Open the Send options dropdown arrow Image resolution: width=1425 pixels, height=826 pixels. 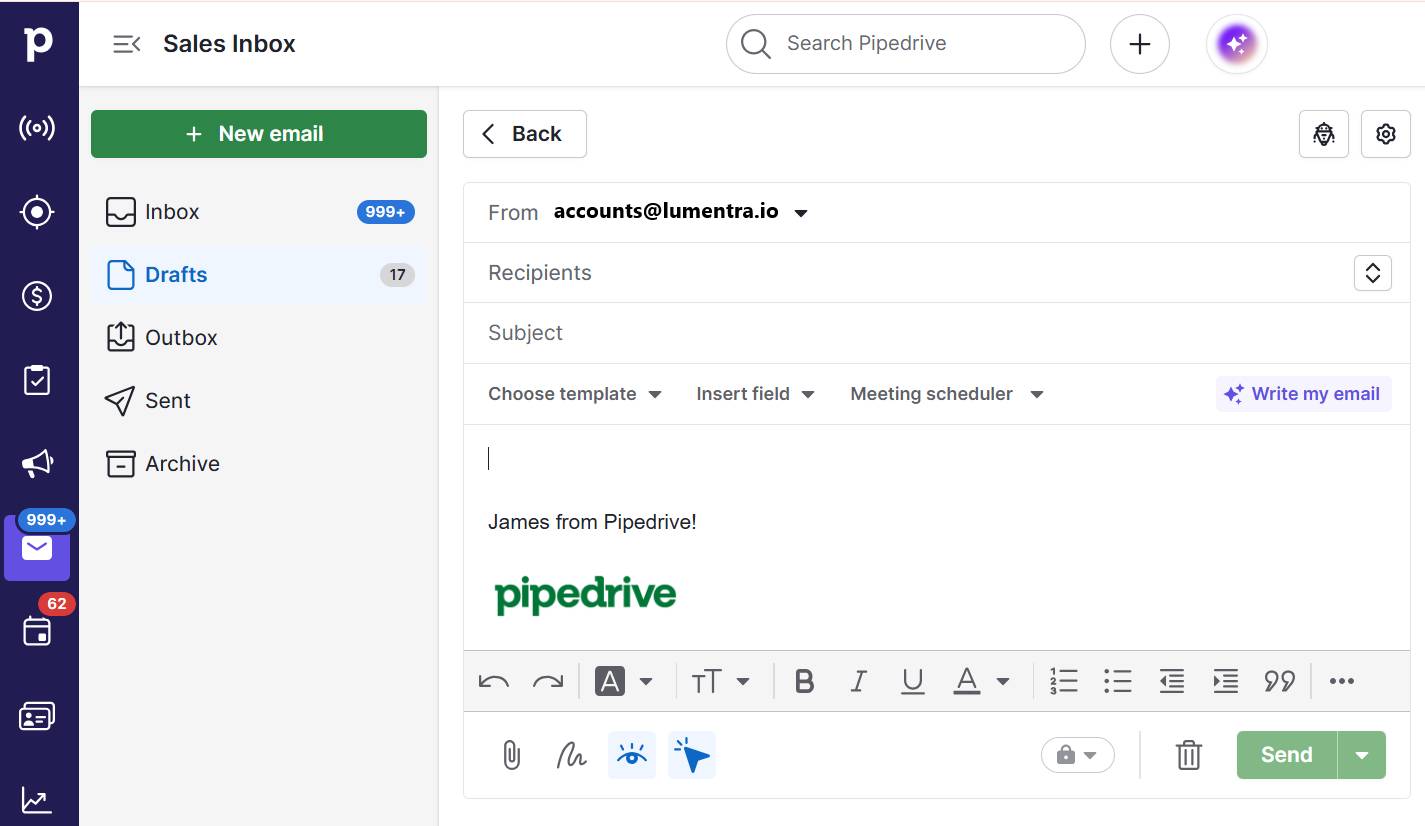point(1362,755)
